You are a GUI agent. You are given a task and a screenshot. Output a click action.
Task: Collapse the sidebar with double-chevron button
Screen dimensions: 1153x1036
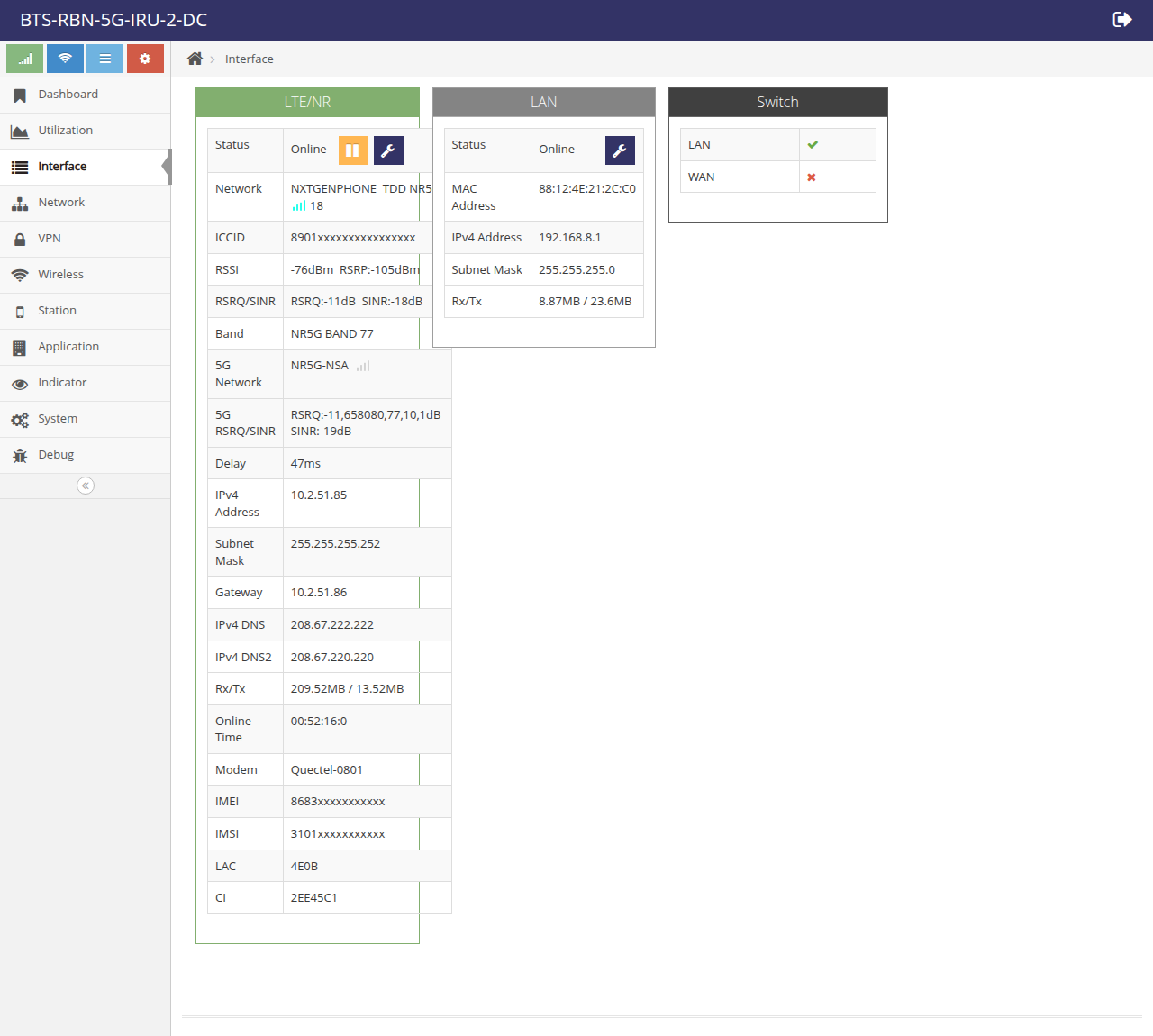tap(86, 486)
